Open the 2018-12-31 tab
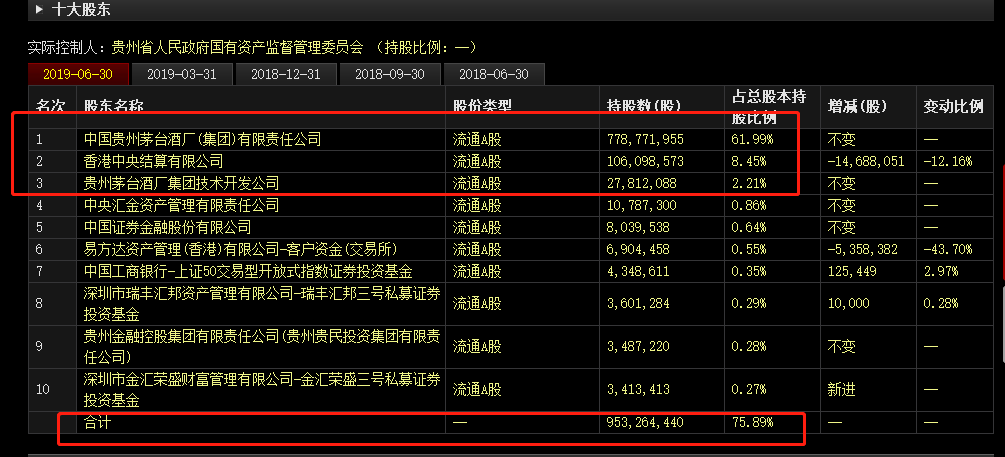The width and height of the screenshot is (1005, 457). [285, 74]
